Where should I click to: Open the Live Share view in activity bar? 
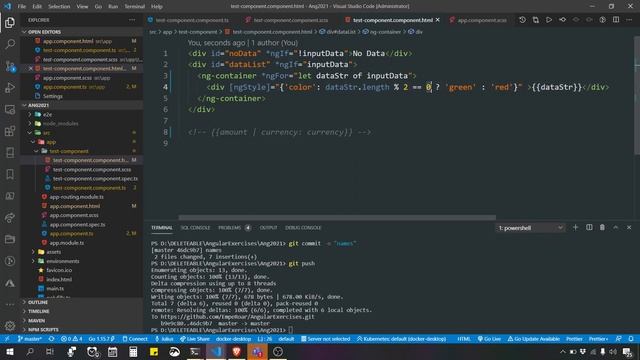pos(10,218)
